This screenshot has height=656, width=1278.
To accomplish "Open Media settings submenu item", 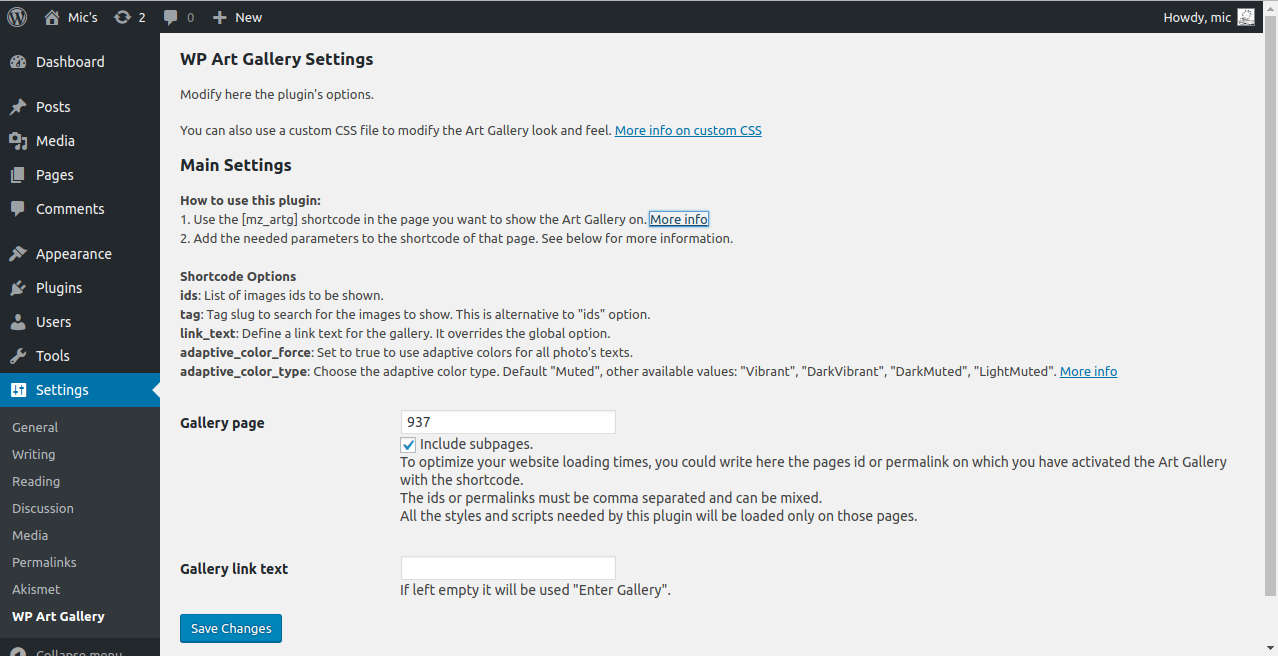I will coord(30,535).
